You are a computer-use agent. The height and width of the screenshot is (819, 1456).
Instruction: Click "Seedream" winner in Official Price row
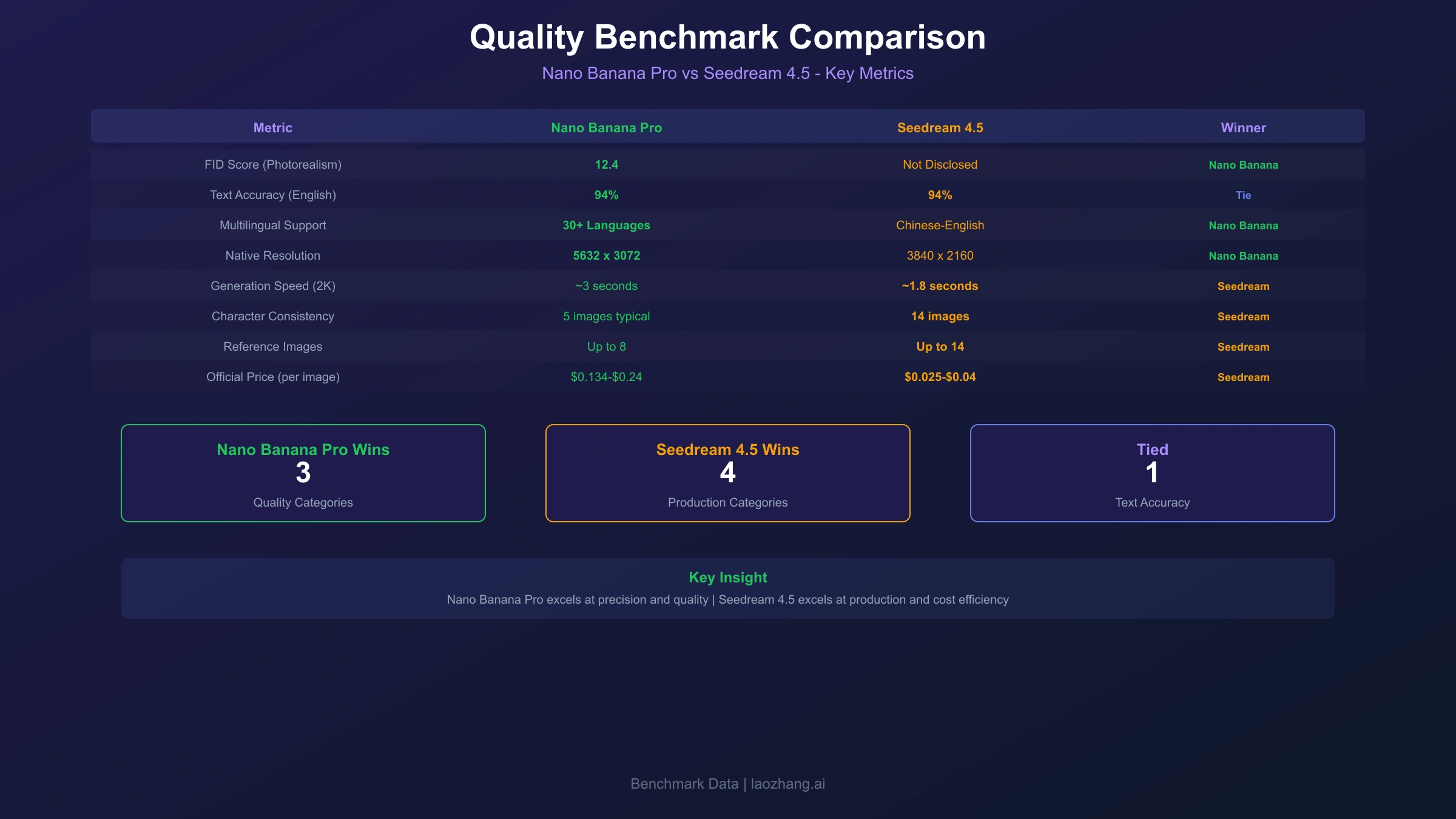[x=1244, y=377]
